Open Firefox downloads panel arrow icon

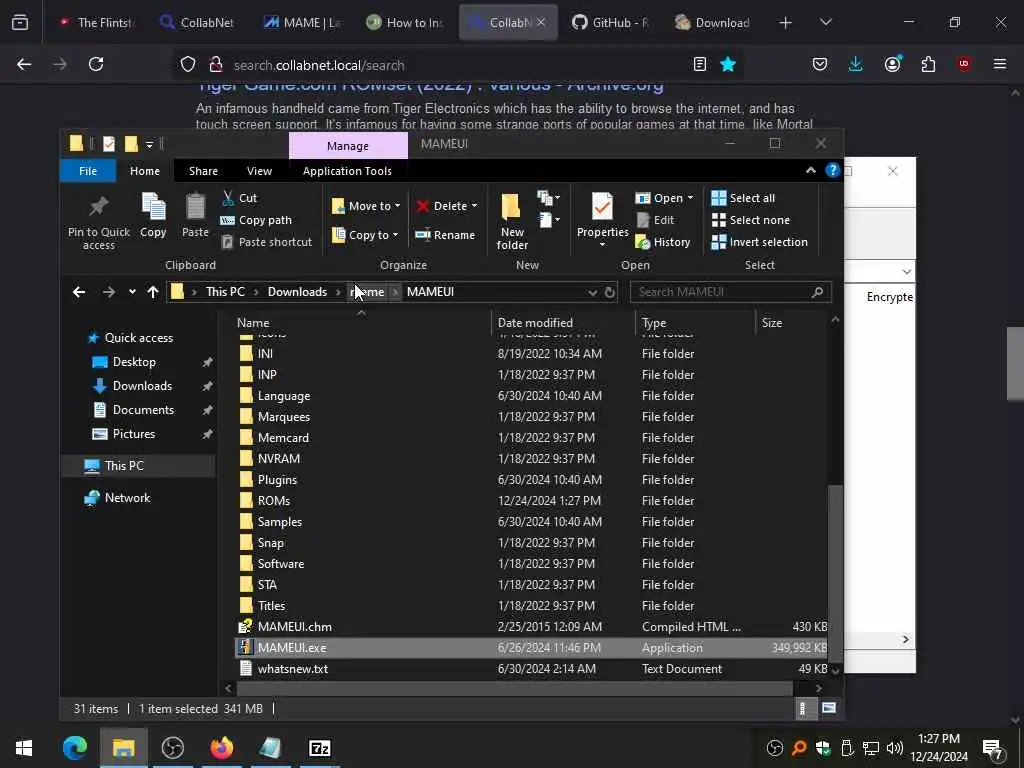(856, 64)
